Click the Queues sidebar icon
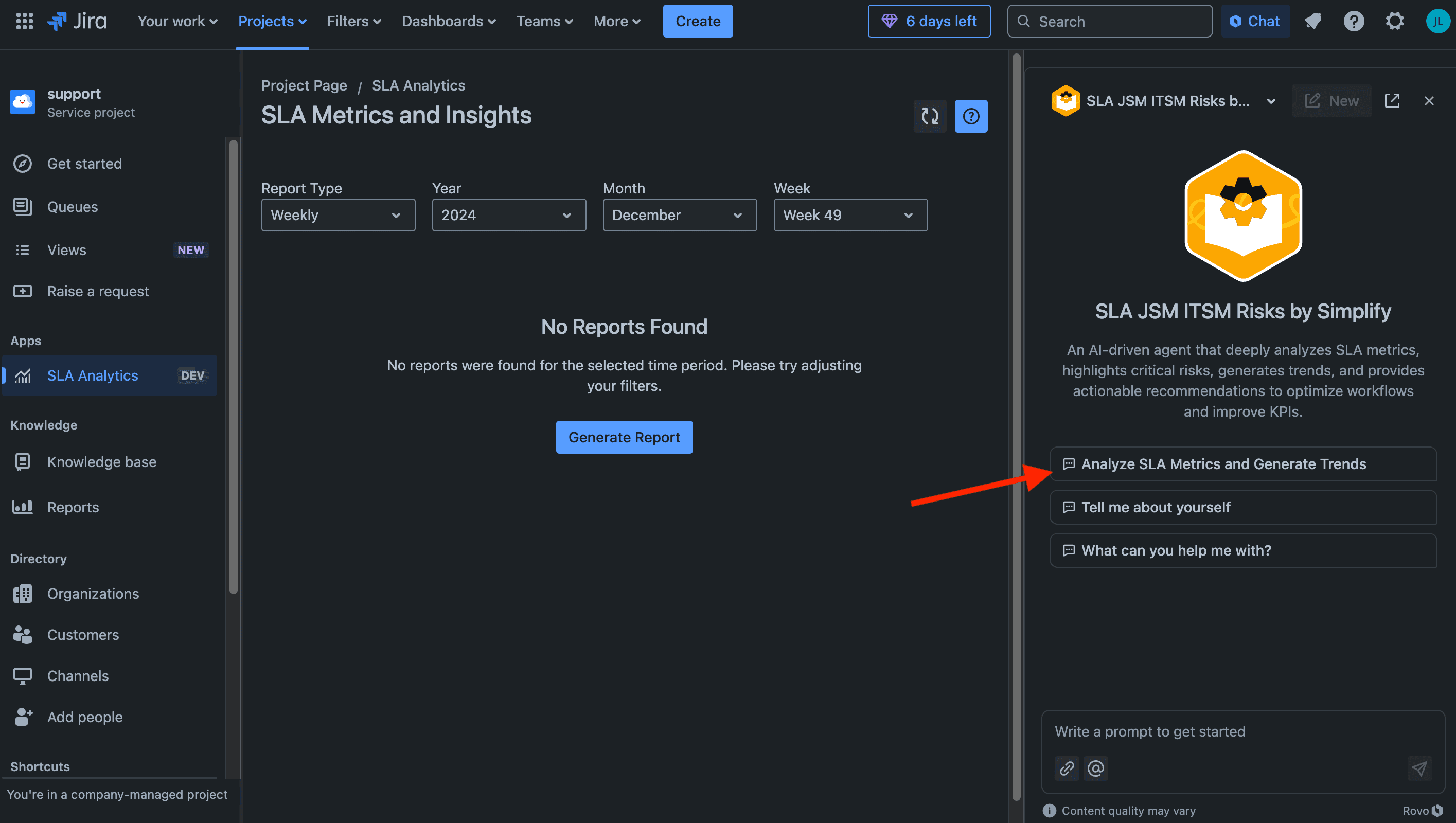Screen dimensions: 1456x823 coord(23,207)
